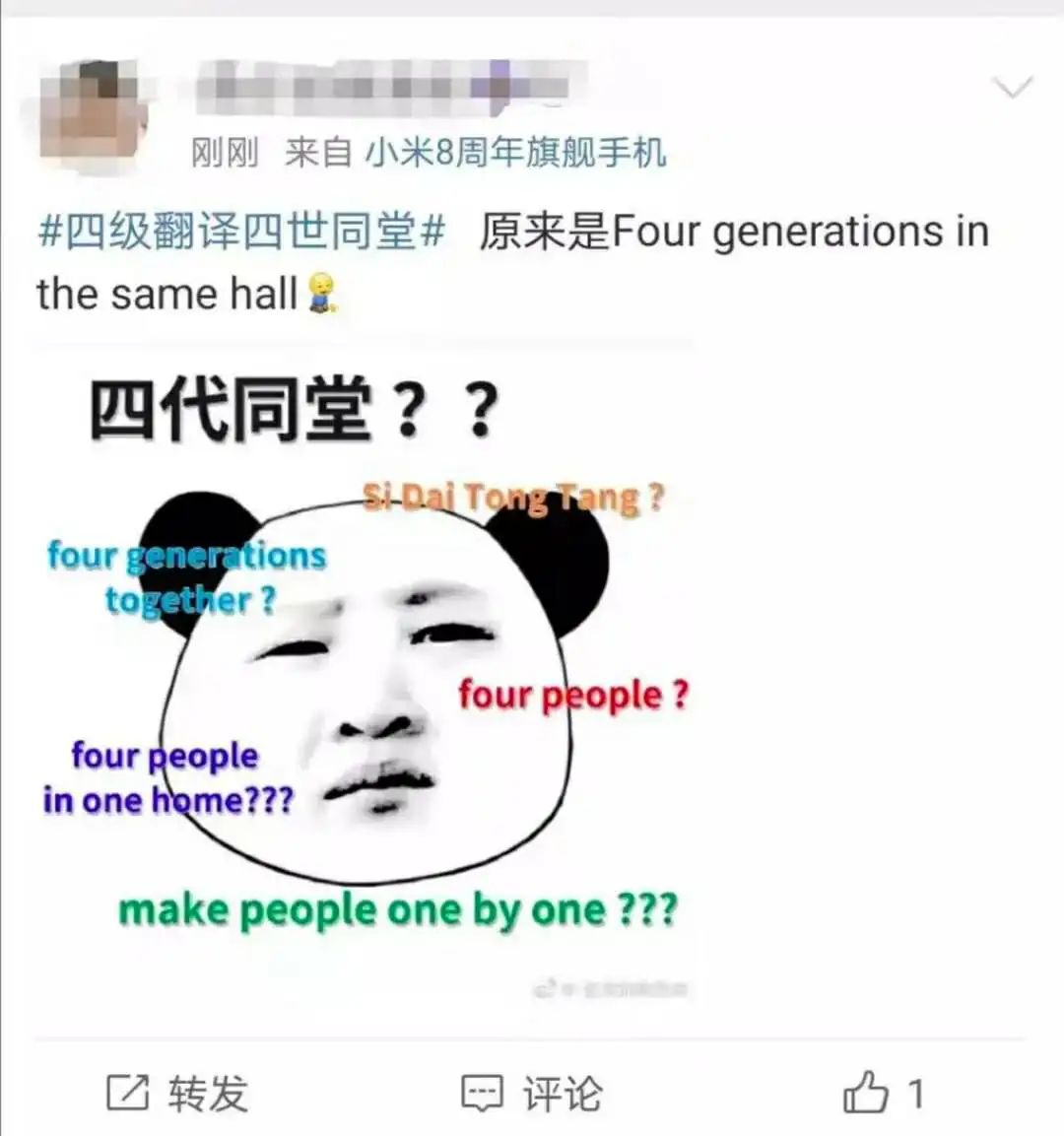Tap the crying emoji in post text
Viewport: 1064px width, 1136px height.
point(322,294)
